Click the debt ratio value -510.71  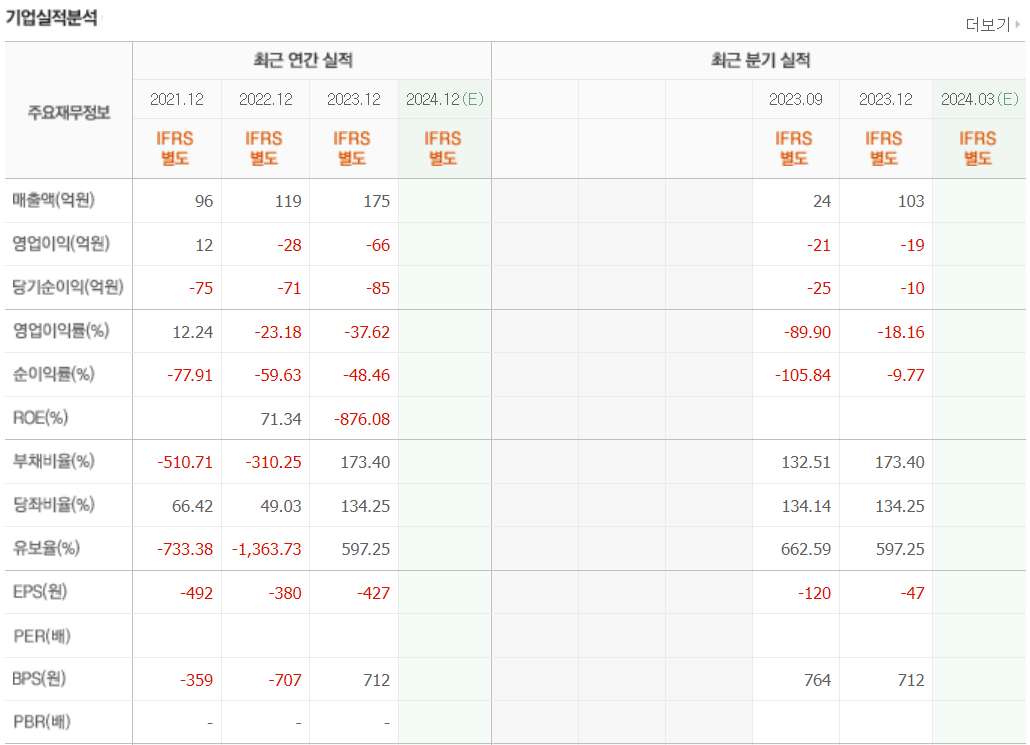185,463
